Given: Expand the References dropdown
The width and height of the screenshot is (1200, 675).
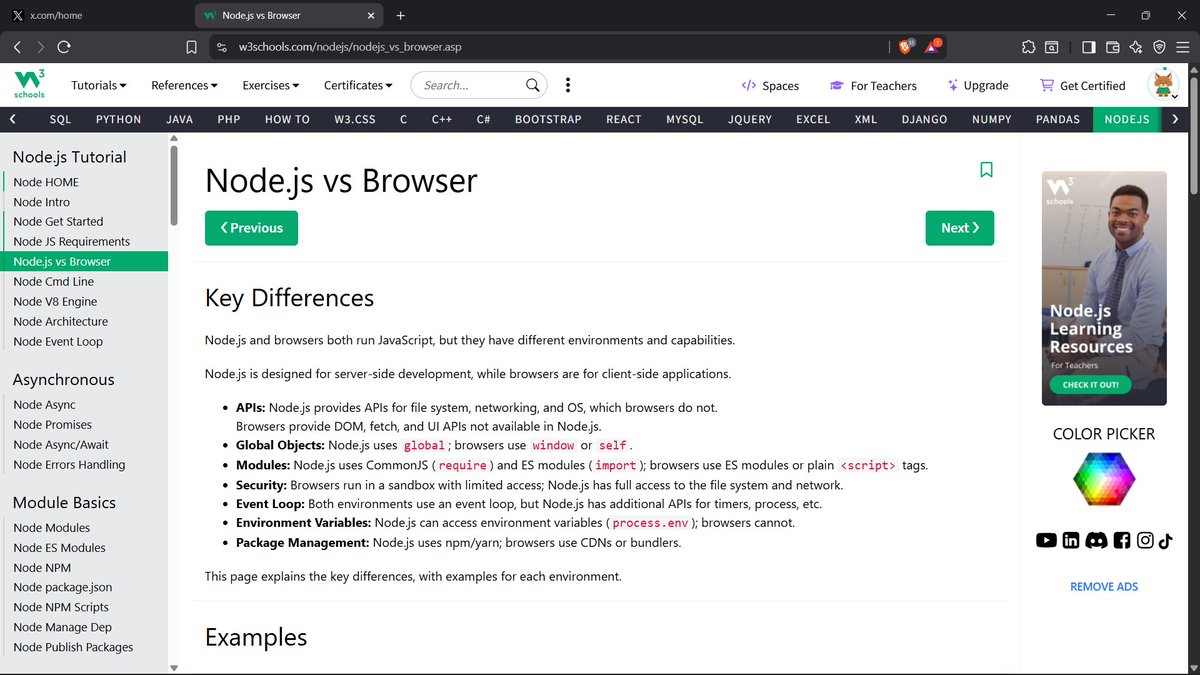Looking at the screenshot, I should pyautogui.click(x=184, y=85).
